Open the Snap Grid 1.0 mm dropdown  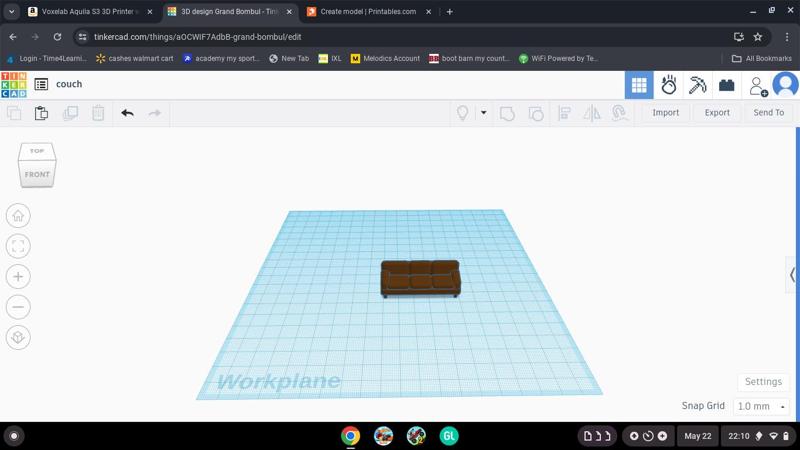coord(761,407)
